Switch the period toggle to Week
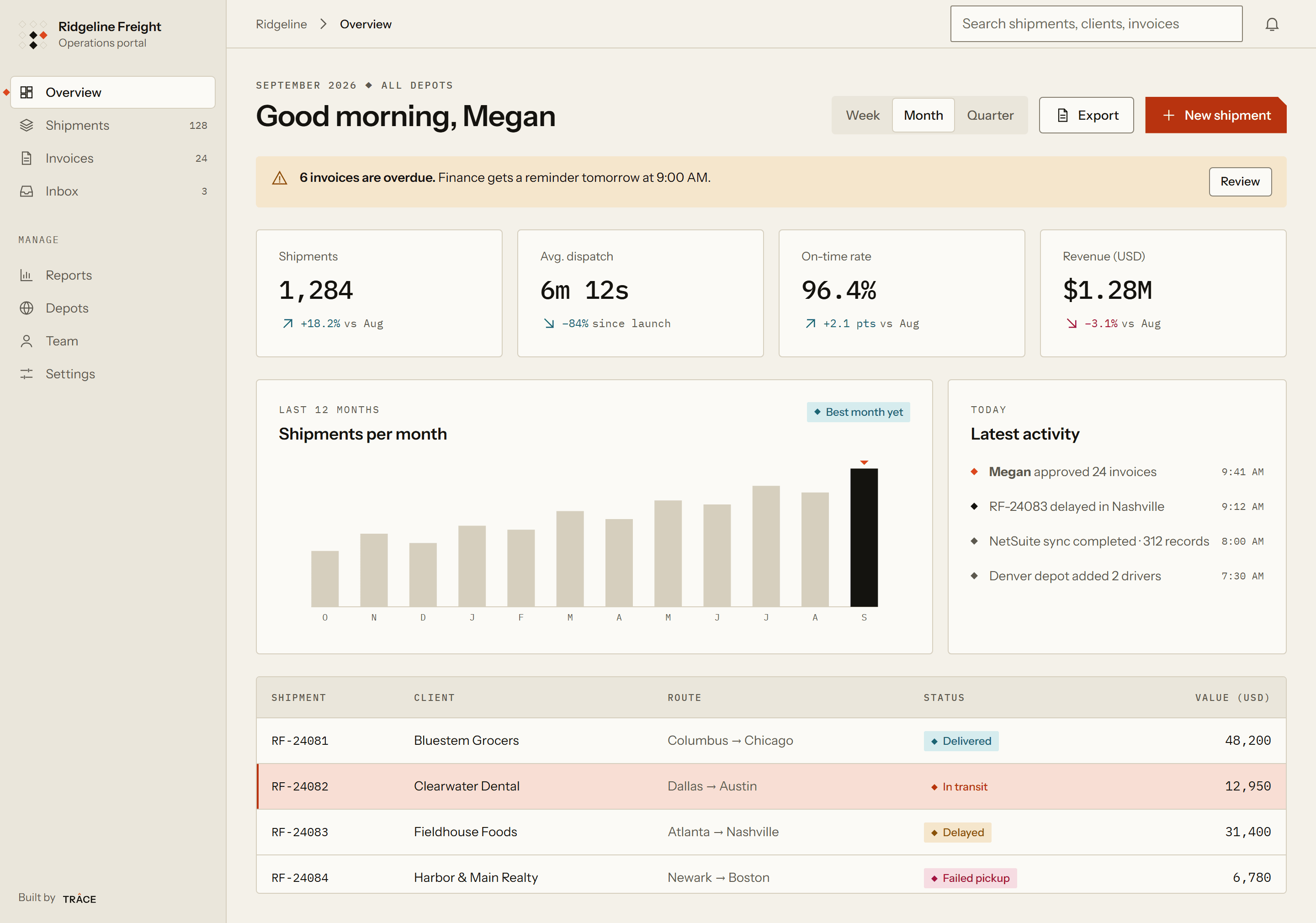 pyautogui.click(x=862, y=115)
